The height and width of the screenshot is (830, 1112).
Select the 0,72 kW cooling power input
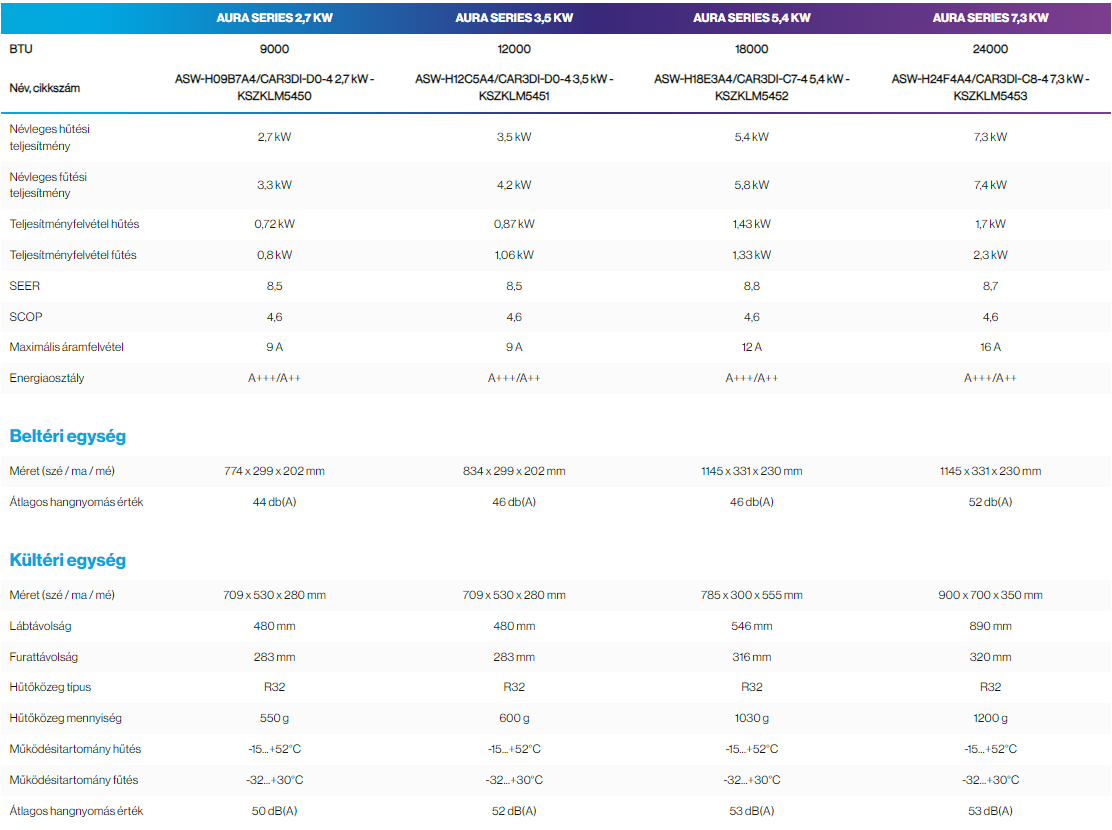274,224
